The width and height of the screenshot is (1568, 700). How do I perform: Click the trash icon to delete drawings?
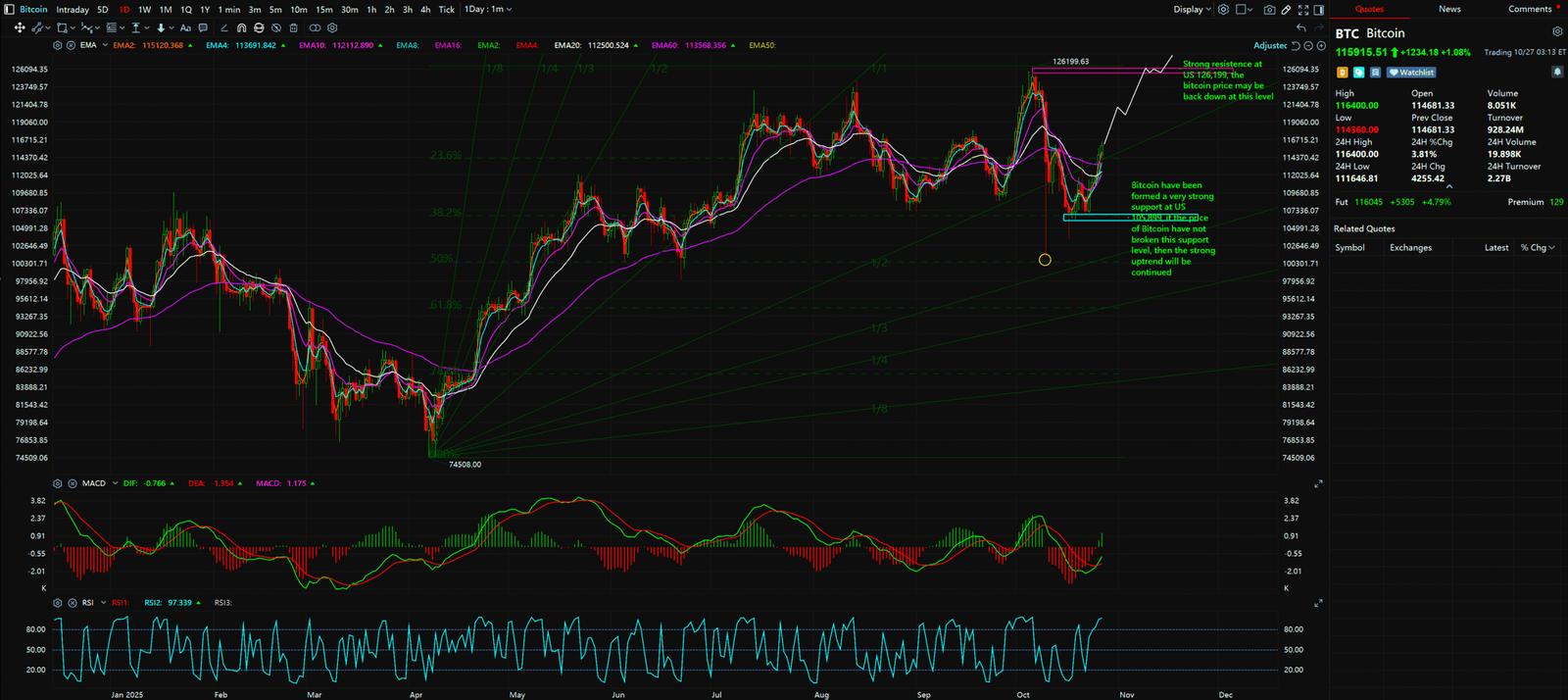(293, 28)
